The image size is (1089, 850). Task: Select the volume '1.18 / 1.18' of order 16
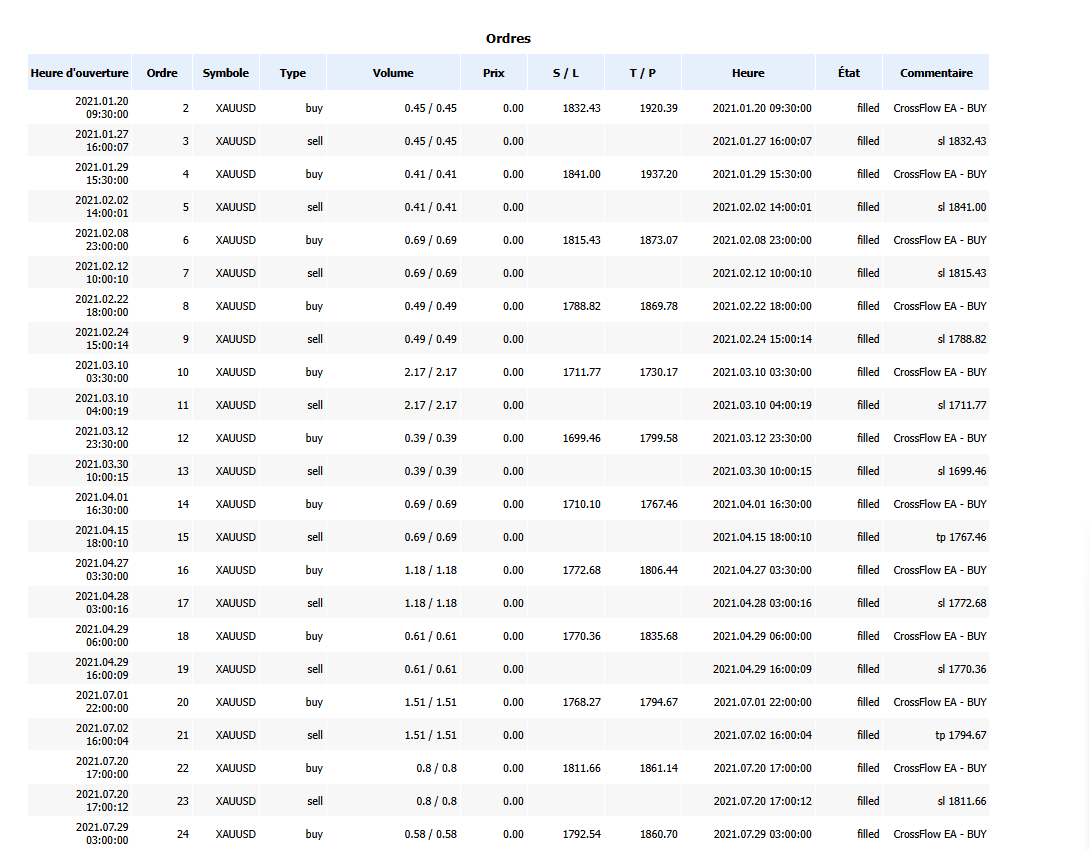431,570
